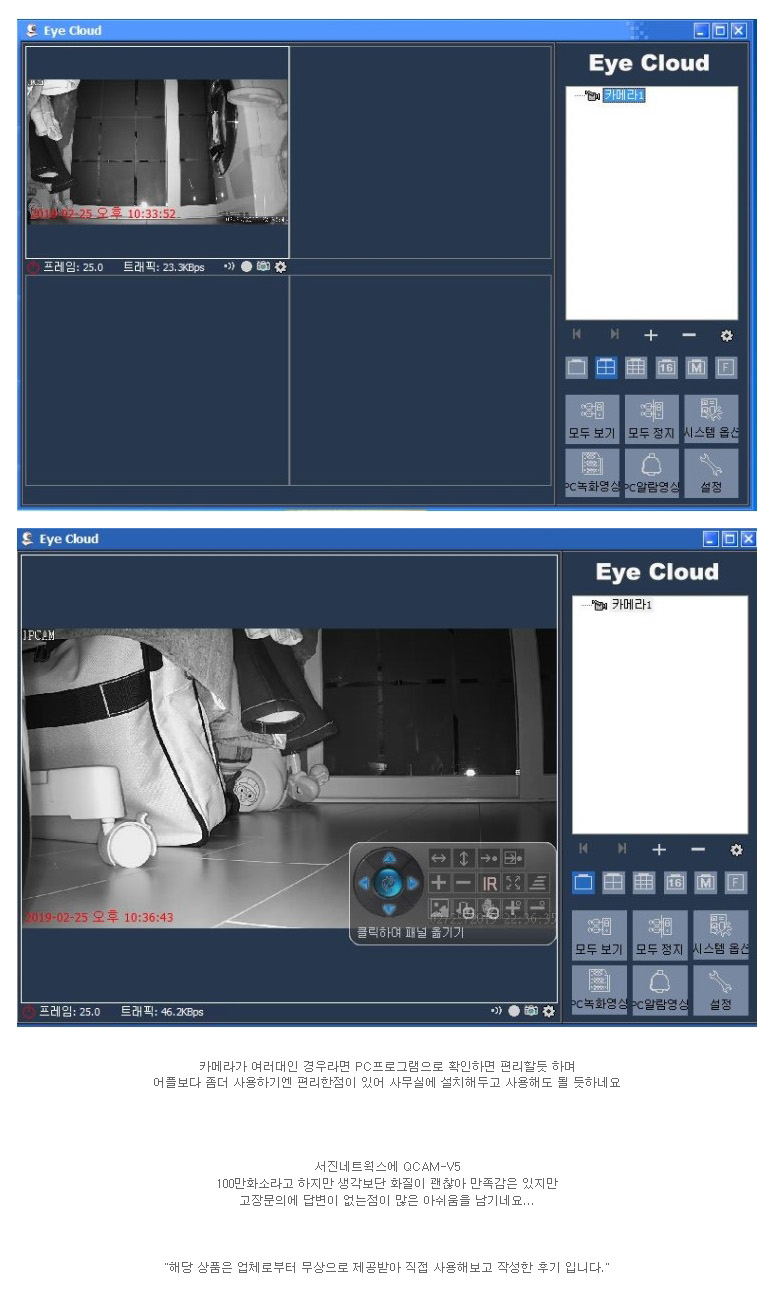
Task: Select the active four-split layout, top window
Action: (x=606, y=367)
